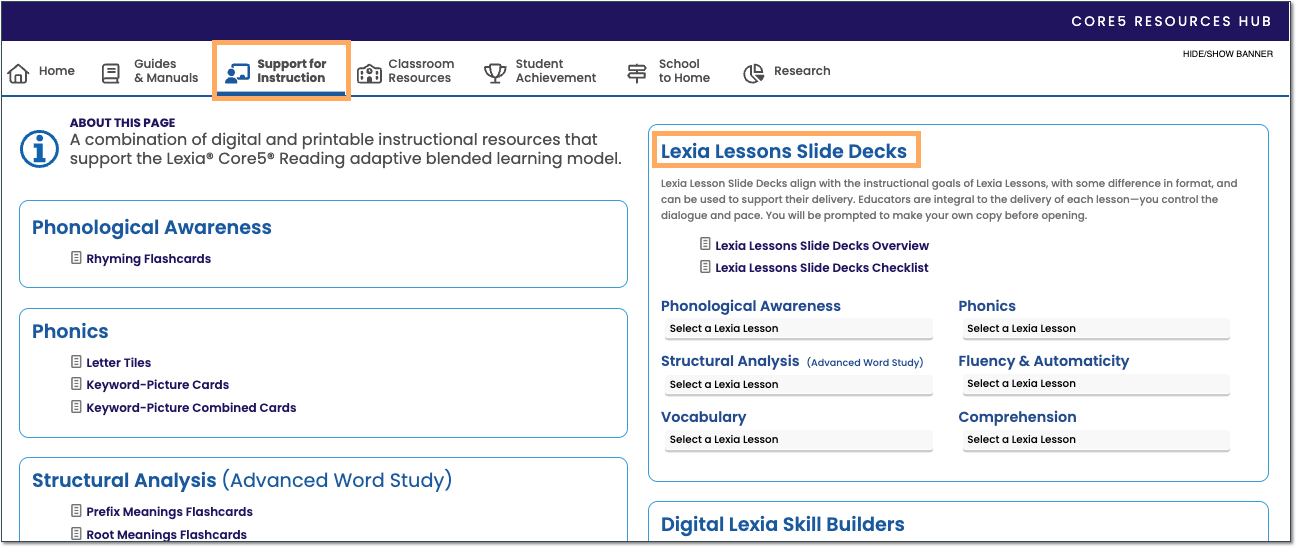This screenshot has width=1296, height=547.
Task: Click the left-column Structural Analysis heading
Action: [242, 480]
